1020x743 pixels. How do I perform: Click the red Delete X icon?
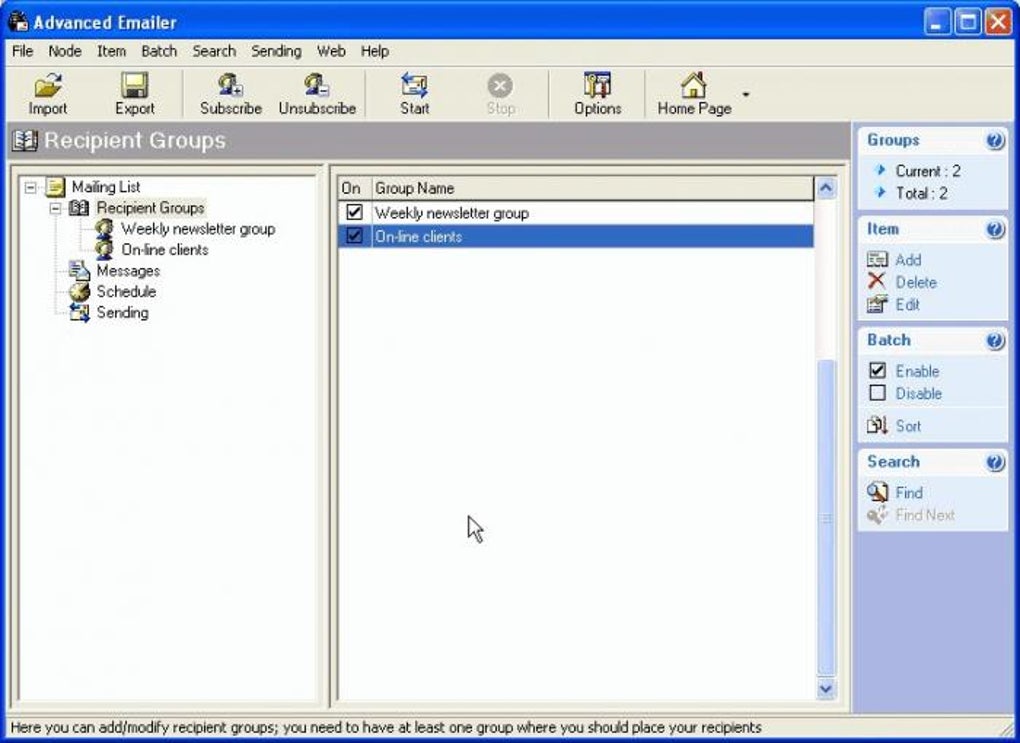point(876,281)
